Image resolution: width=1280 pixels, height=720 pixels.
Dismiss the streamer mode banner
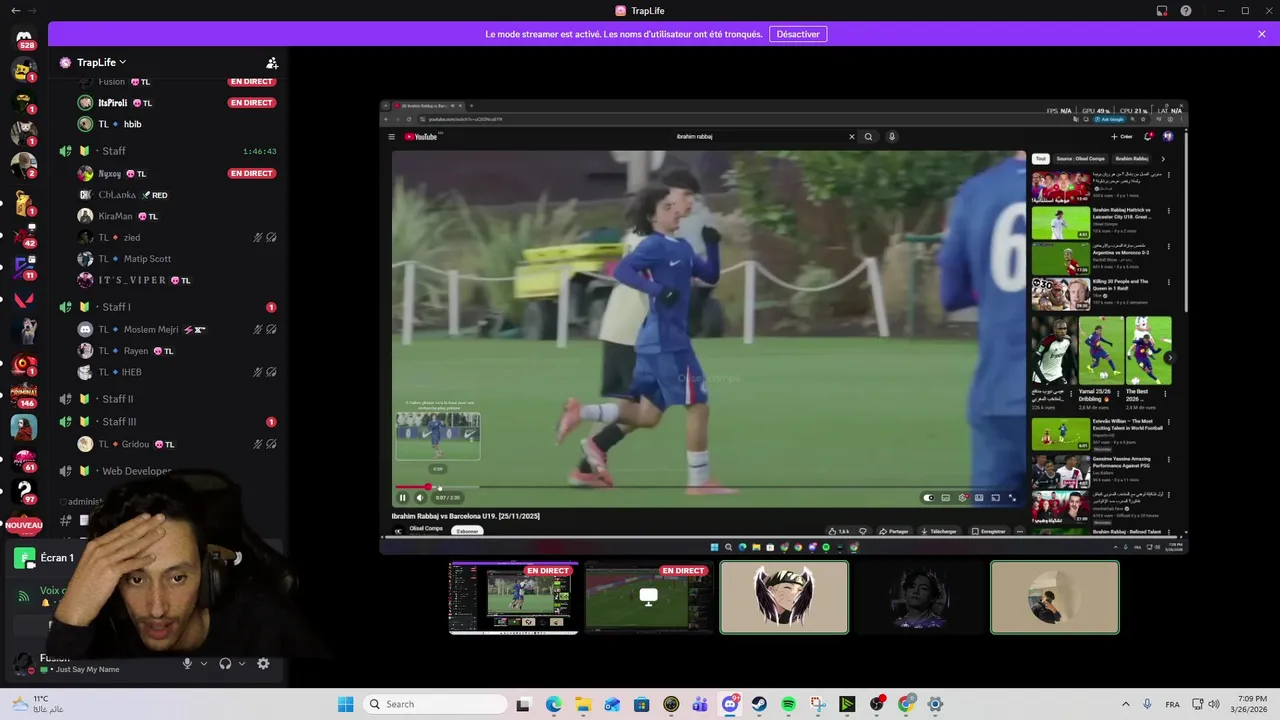pos(1262,34)
